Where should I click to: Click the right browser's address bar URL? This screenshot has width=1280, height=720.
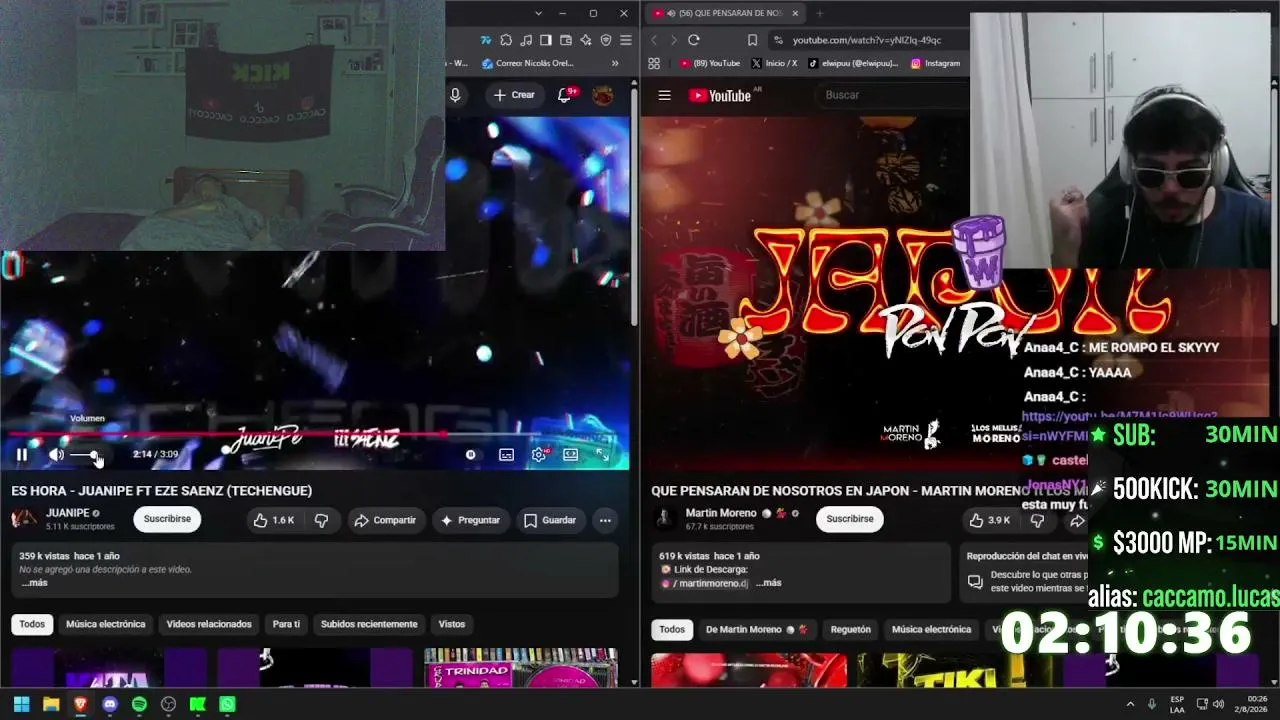tap(866, 40)
